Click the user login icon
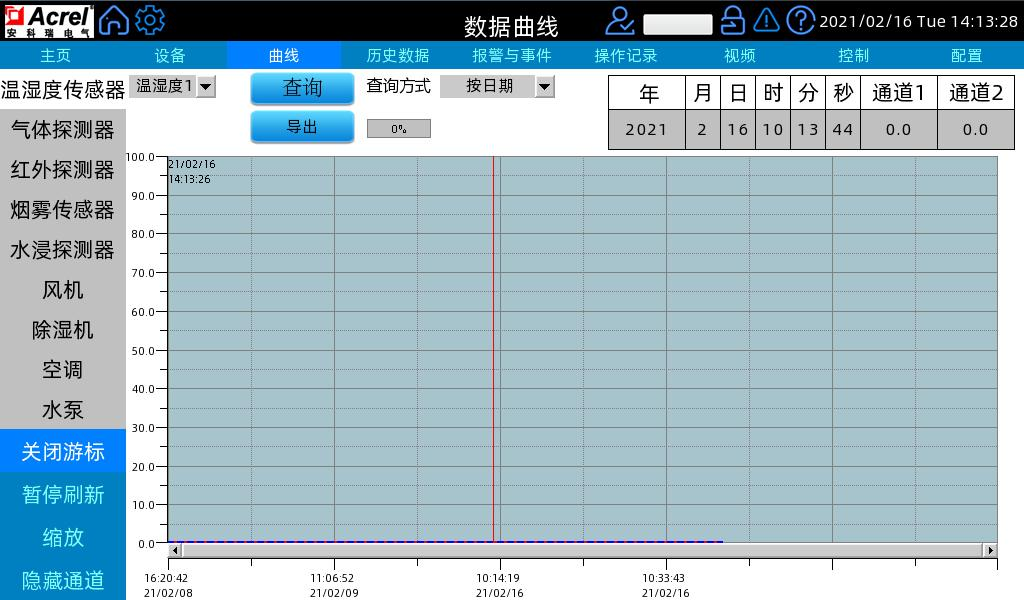 [x=619, y=21]
